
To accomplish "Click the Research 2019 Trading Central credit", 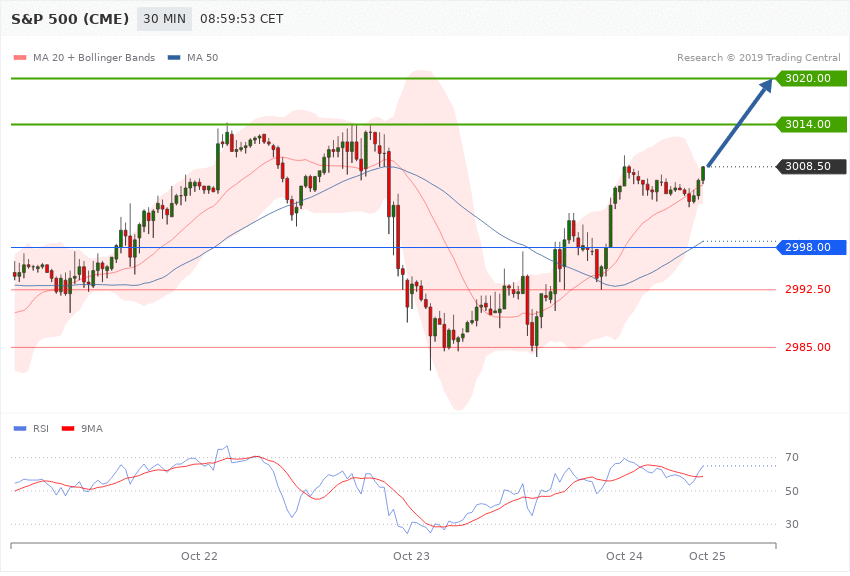I will point(758,57).
